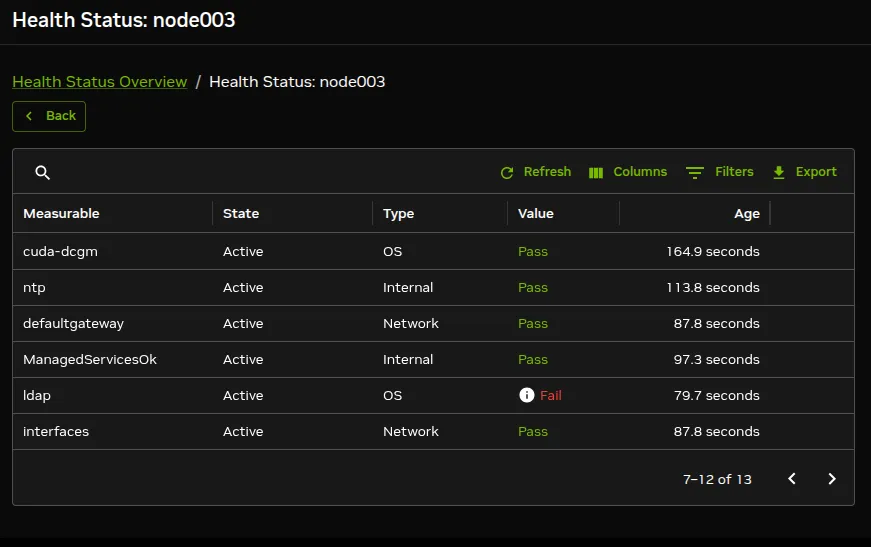The height and width of the screenshot is (547, 871).
Task: Click the OS type in ldap row
Action: (x=392, y=395)
